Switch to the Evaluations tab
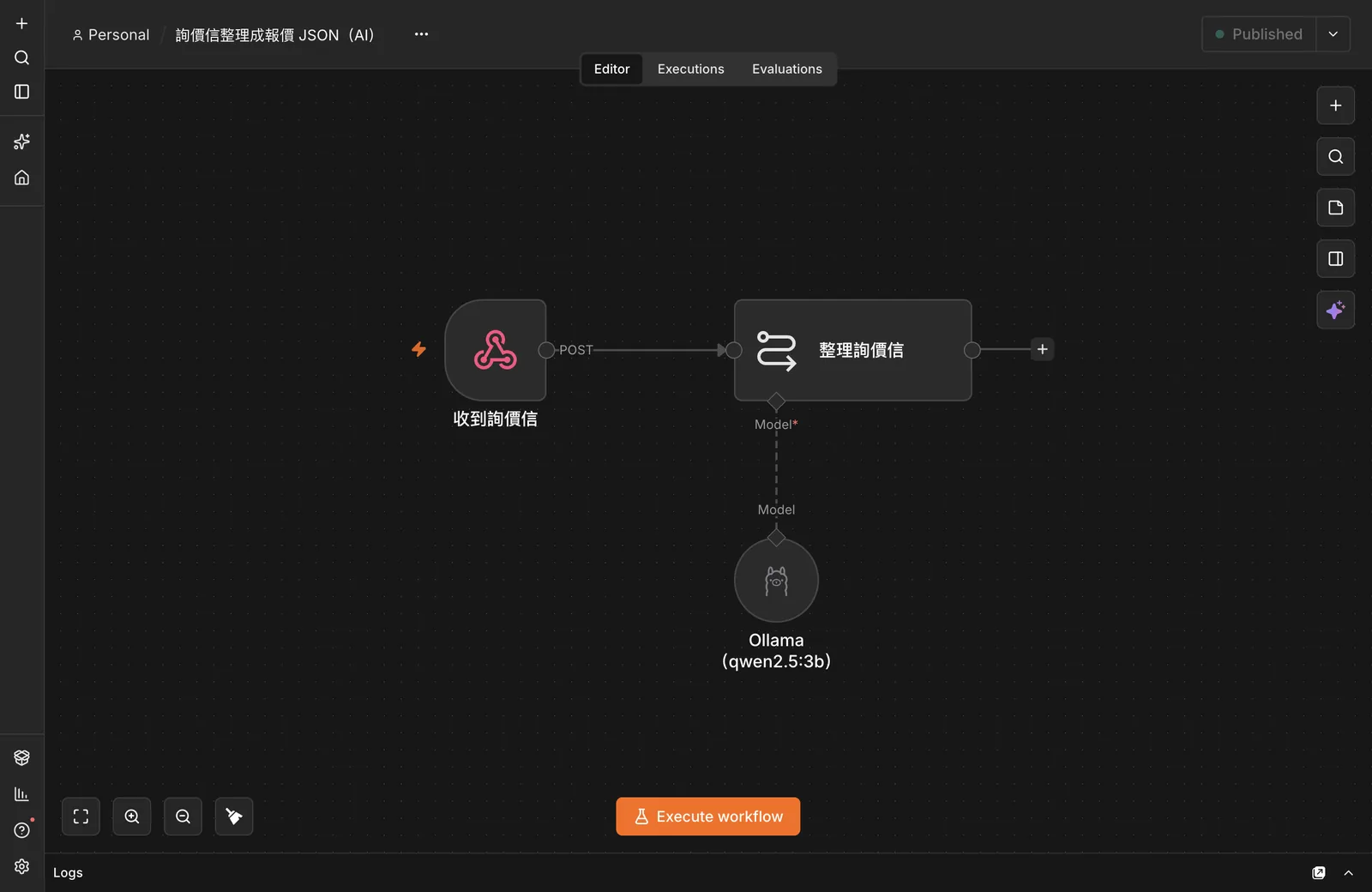This screenshot has width=1372, height=892. click(786, 69)
